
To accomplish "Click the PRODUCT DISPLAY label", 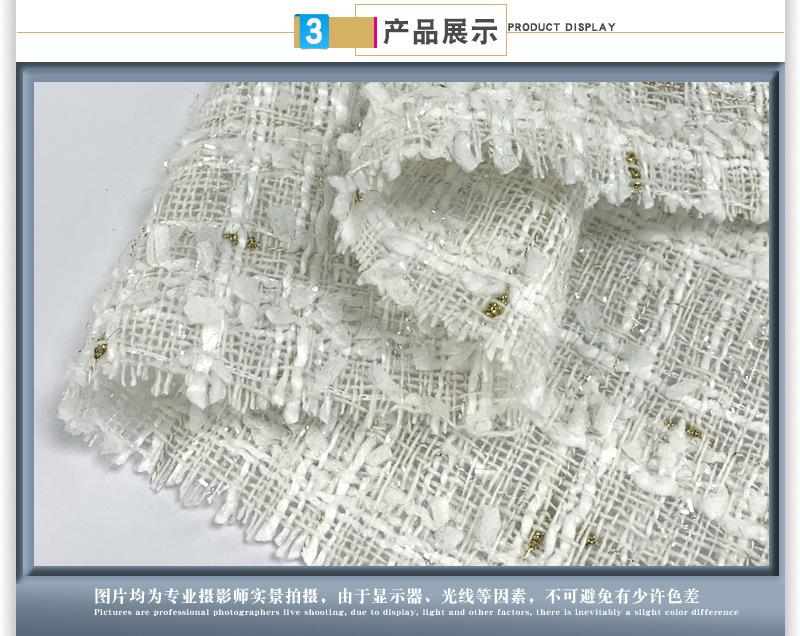I will pyautogui.click(x=562, y=27).
